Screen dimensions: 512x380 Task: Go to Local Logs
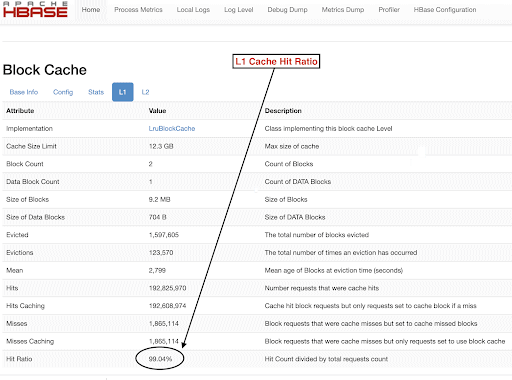point(193,10)
